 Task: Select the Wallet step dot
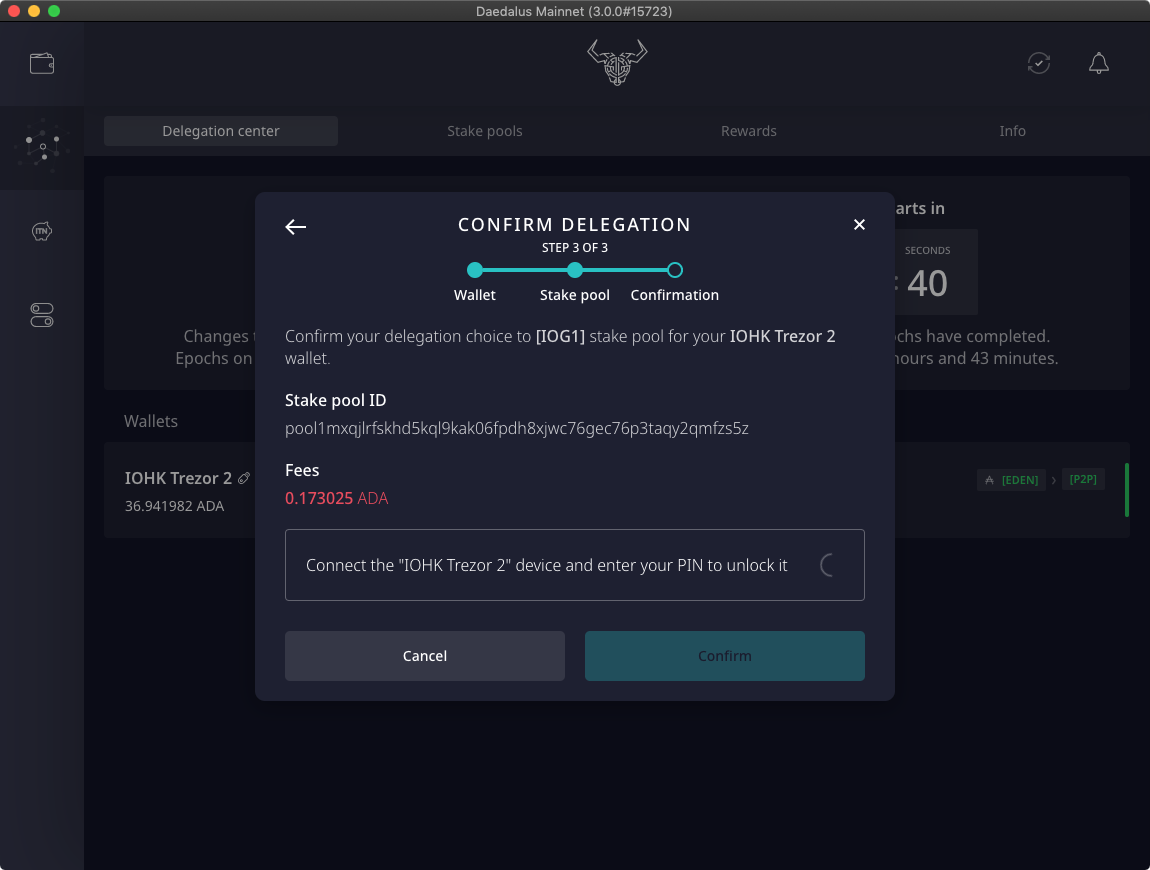(475, 270)
